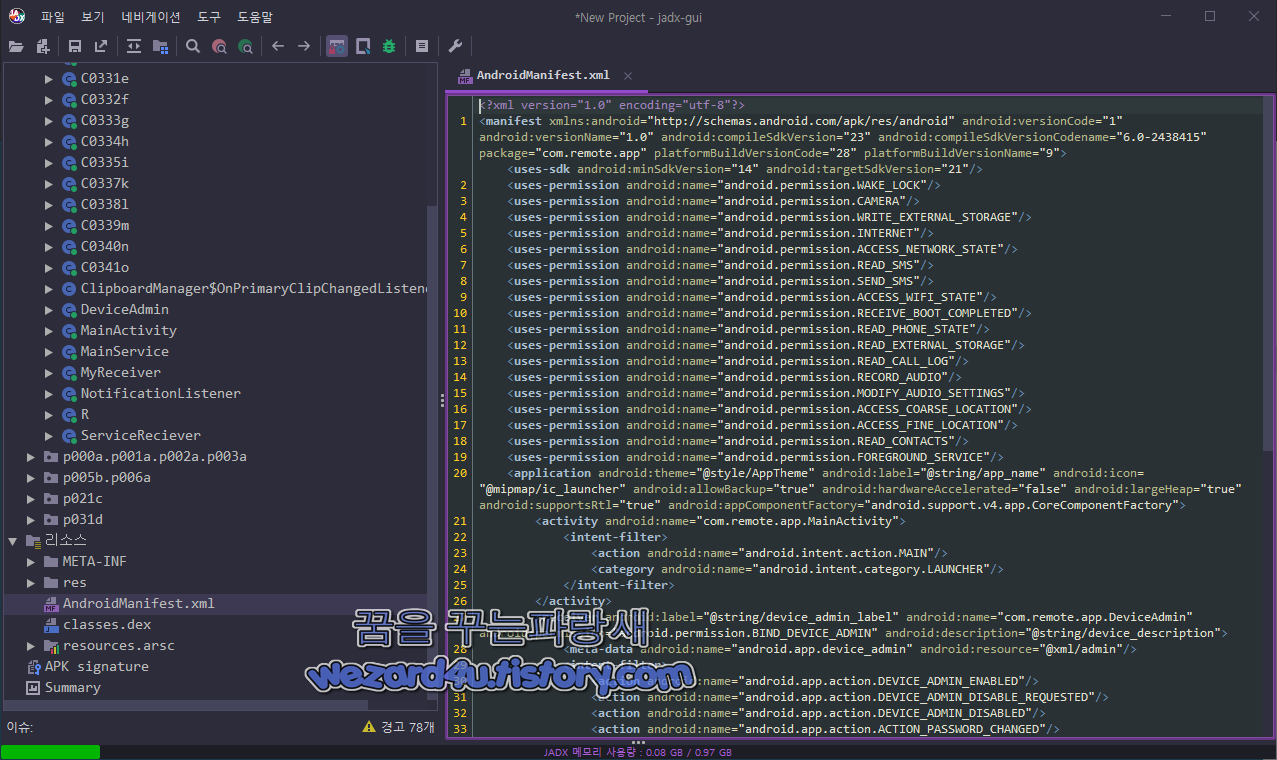The image size is (1277, 760).
Task: Click the JADX memory usage bar
Action: click(x=638, y=752)
